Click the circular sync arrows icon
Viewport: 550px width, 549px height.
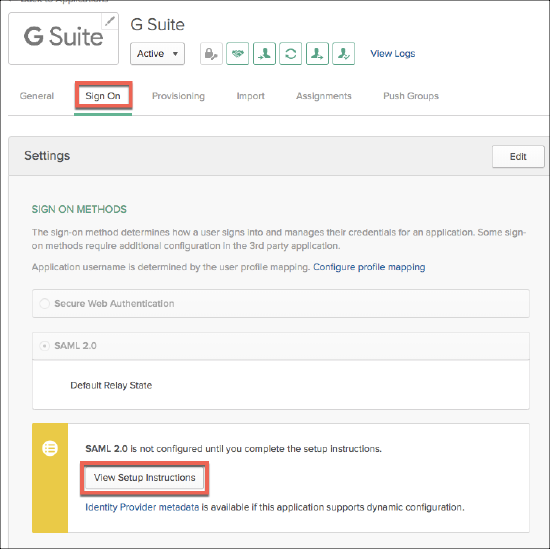pyautogui.click(x=290, y=54)
